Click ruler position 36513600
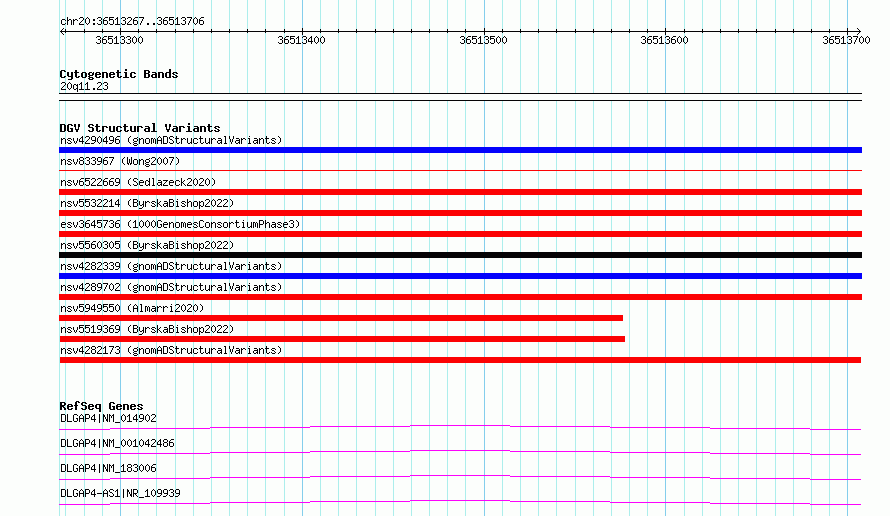 click(664, 40)
